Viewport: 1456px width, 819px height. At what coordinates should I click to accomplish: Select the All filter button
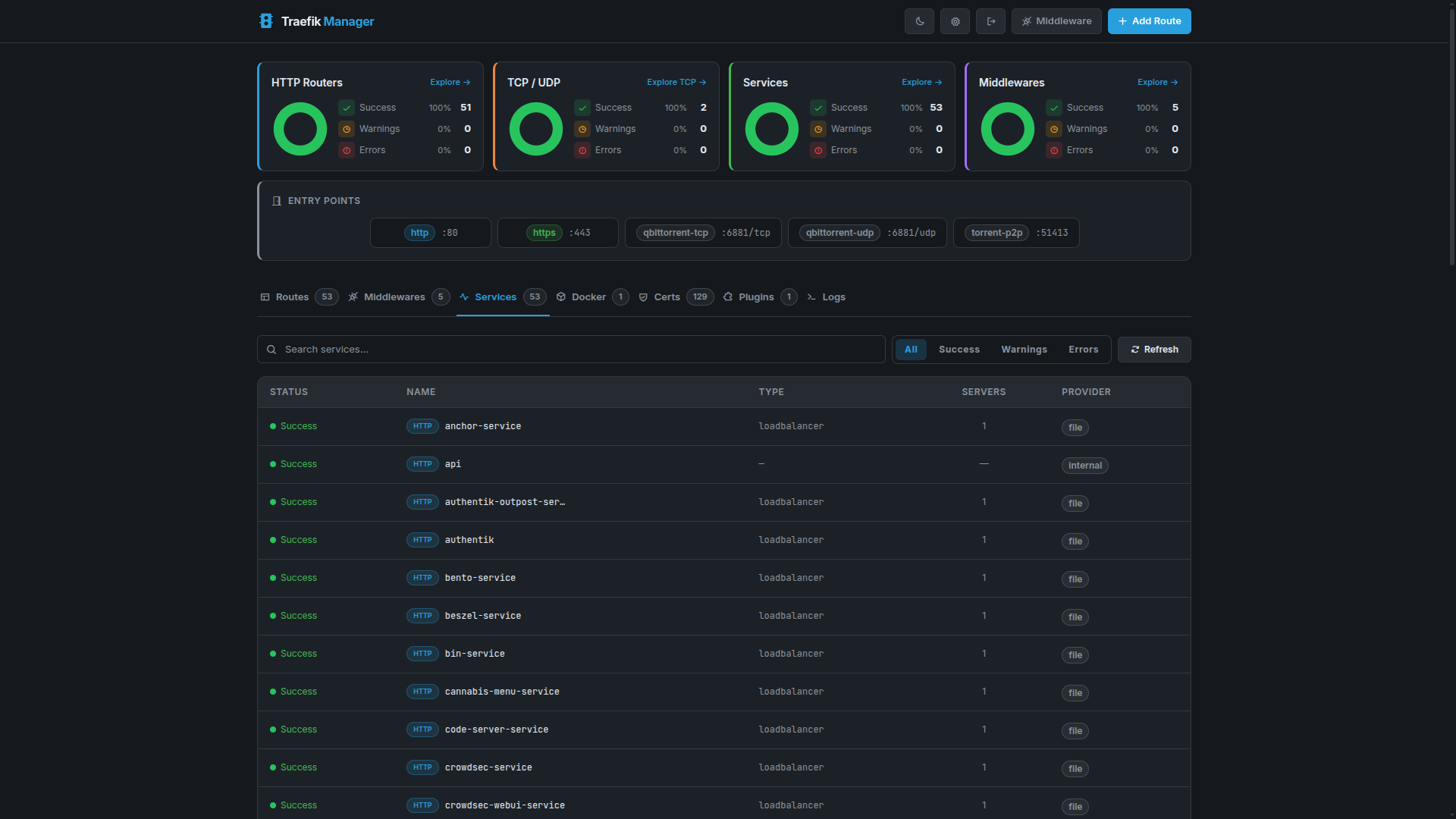910,349
